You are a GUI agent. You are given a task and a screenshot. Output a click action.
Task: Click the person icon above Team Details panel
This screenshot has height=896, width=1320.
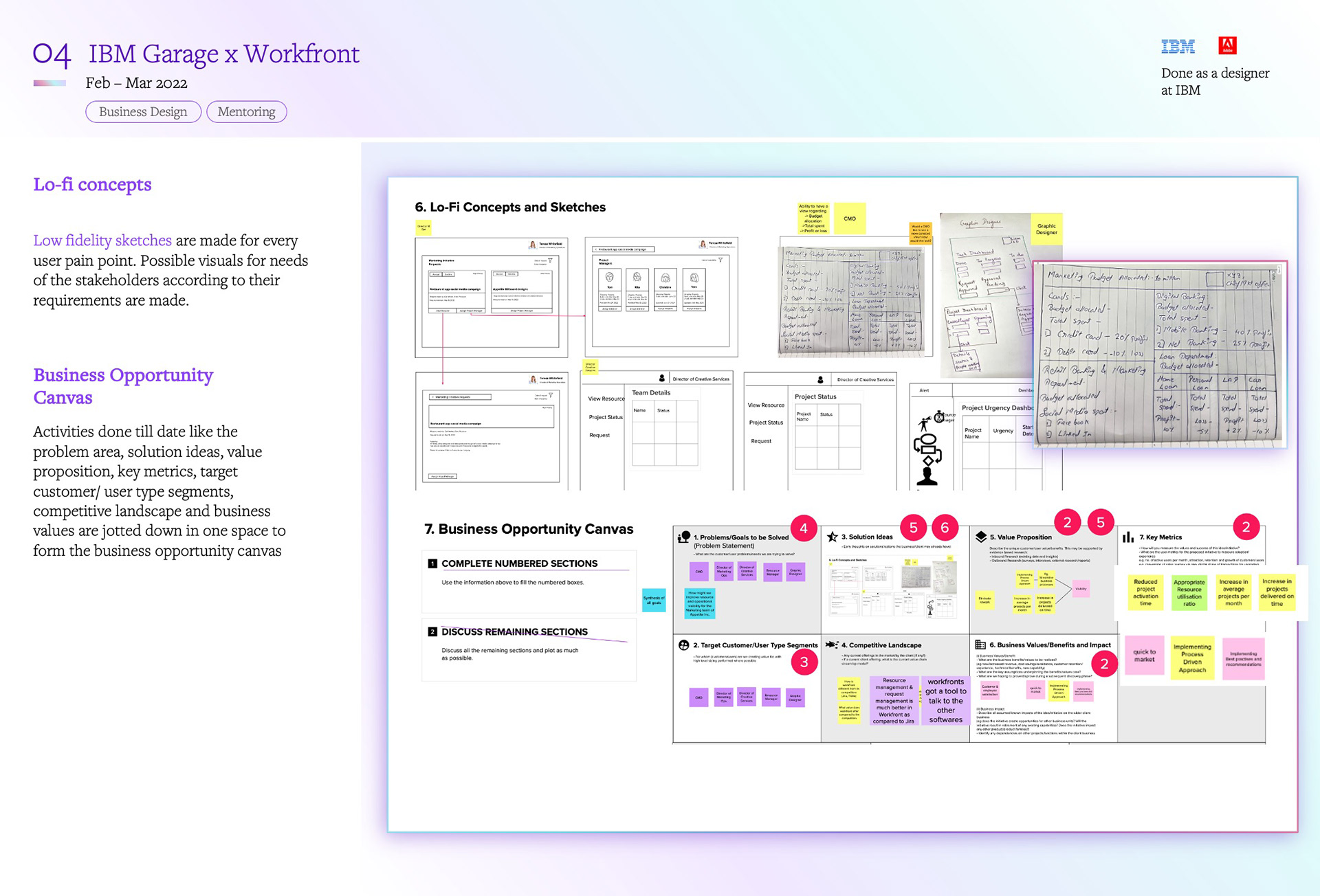[662, 379]
